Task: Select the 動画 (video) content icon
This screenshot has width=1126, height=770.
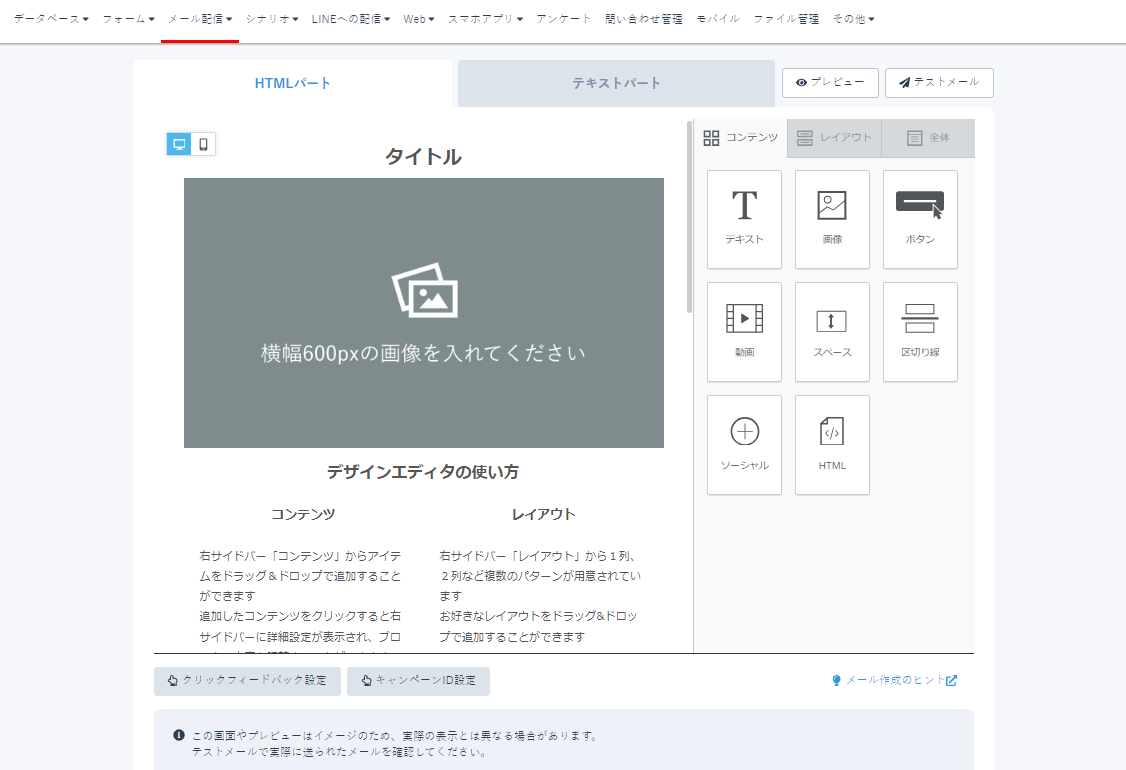Action: [744, 332]
